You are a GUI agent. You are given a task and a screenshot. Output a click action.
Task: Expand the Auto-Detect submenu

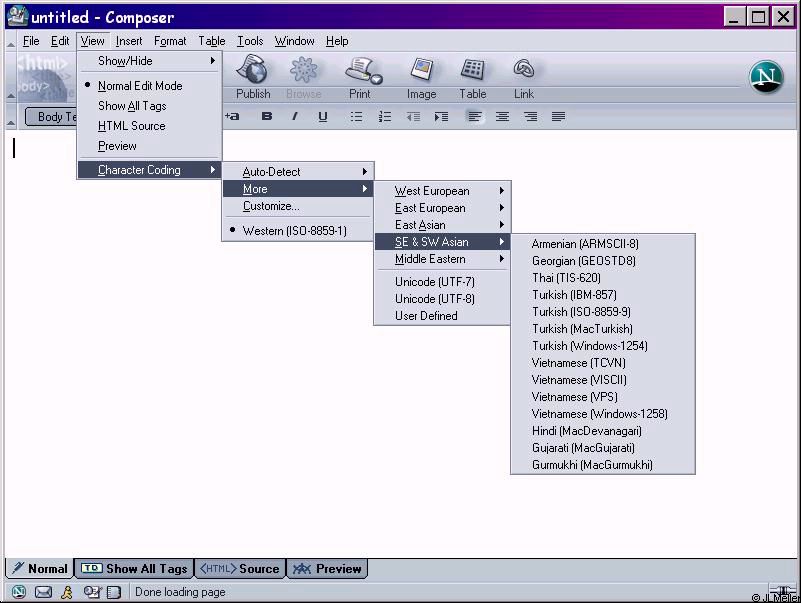click(x=298, y=172)
